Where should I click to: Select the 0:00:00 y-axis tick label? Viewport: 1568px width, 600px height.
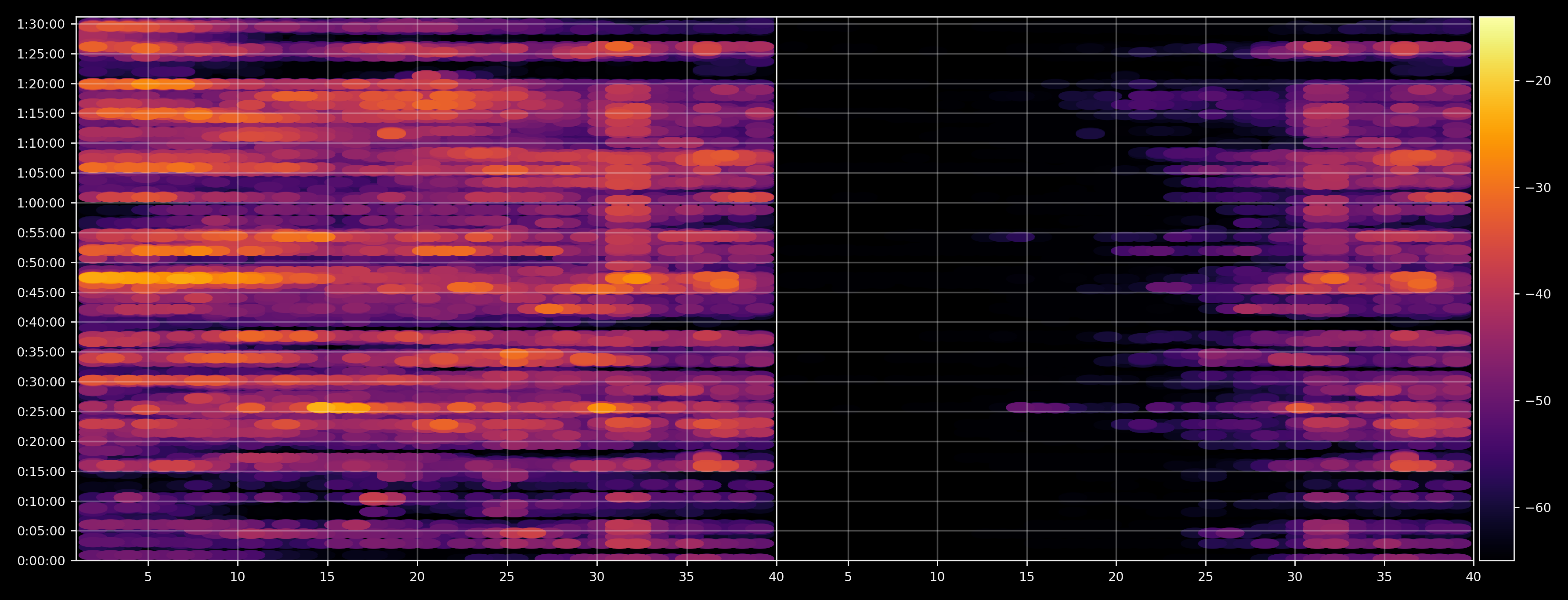(x=41, y=561)
